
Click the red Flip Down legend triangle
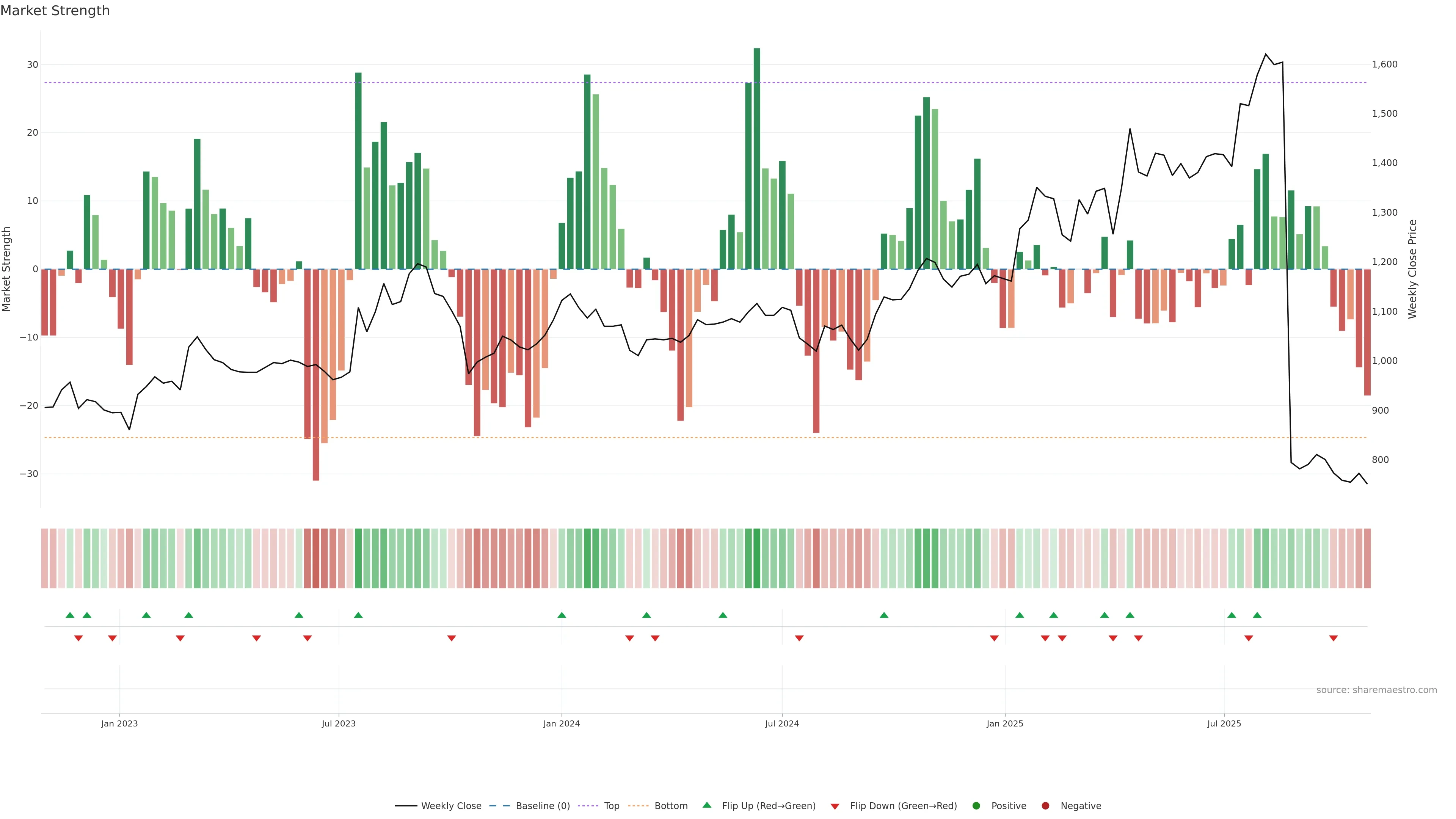click(x=834, y=806)
